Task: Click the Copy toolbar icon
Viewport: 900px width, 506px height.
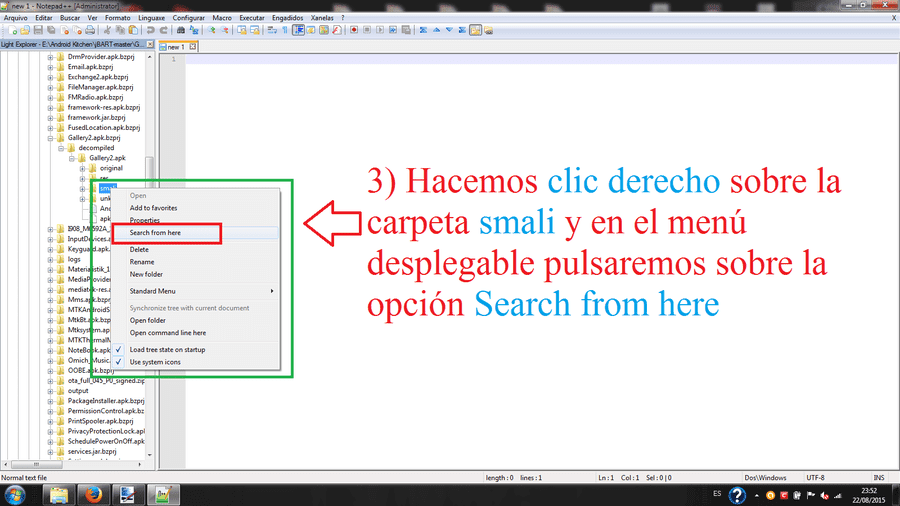Action: [x=120, y=30]
